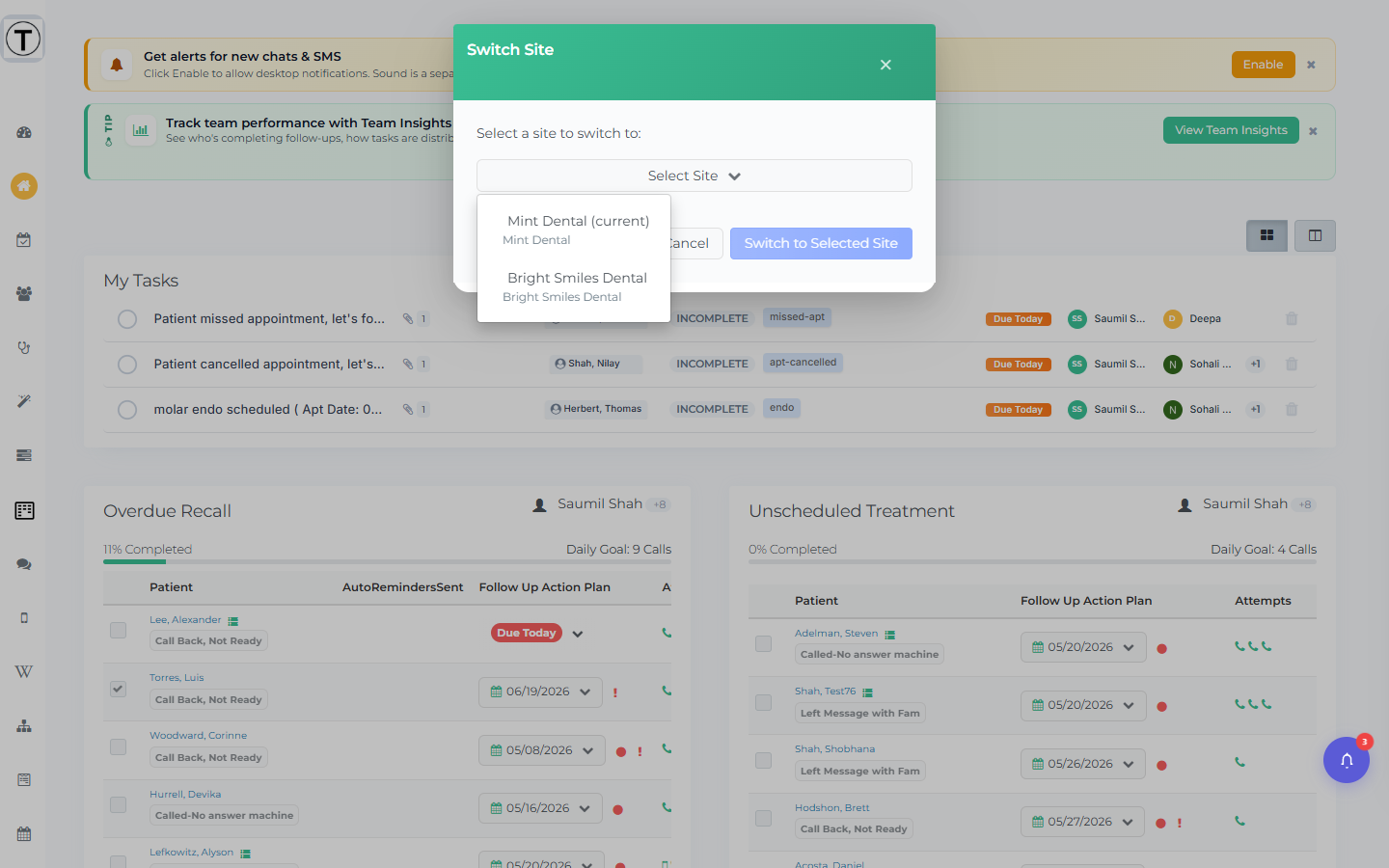Choose Bright Smiles Dental from the list
The width and height of the screenshot is (1389, 868).
coord(574,286)
